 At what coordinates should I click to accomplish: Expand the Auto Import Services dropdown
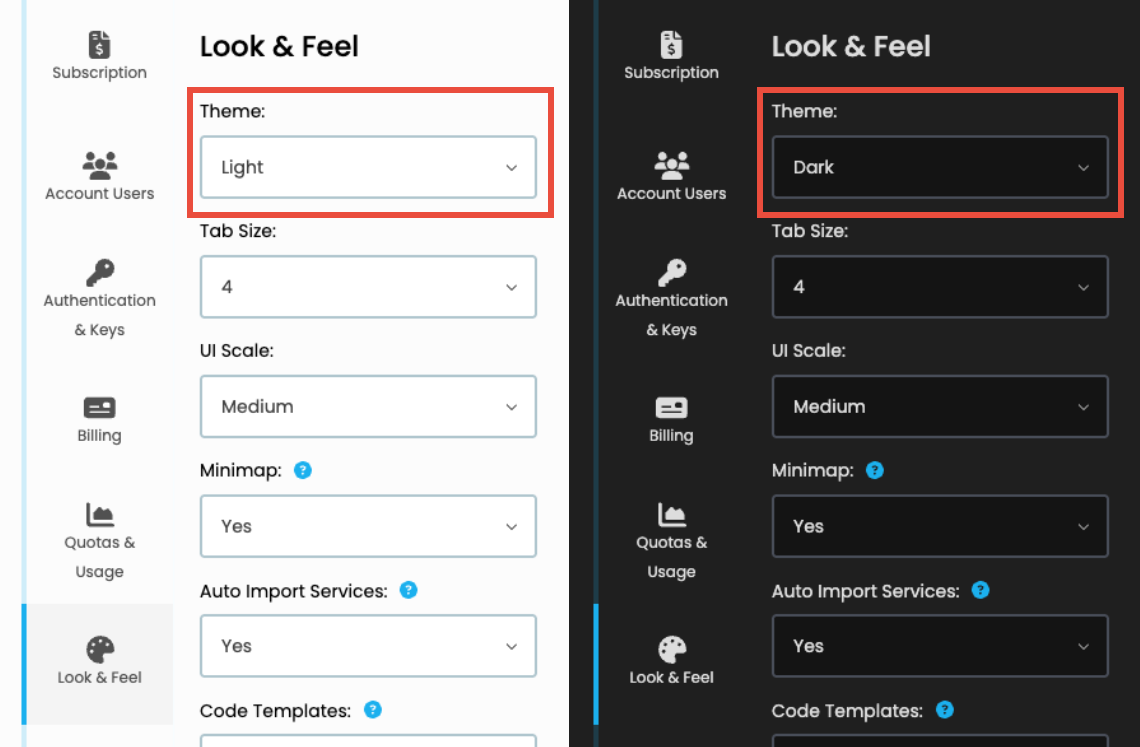368,646
